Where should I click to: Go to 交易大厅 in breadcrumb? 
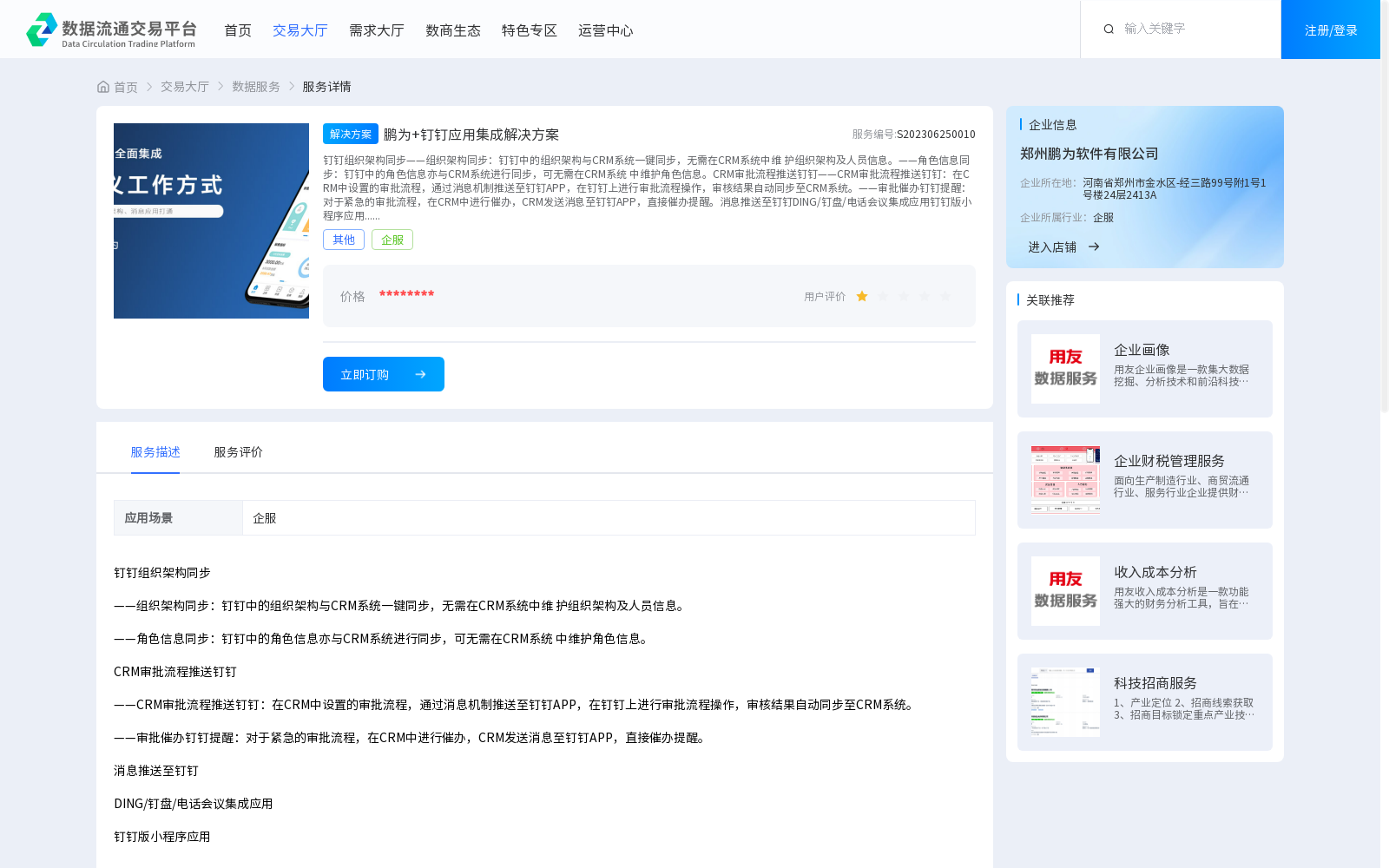point(185,87)
